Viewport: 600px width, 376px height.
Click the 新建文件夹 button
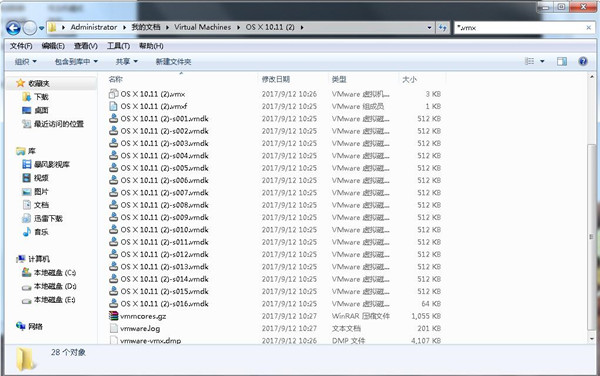[x=173, y=62]
